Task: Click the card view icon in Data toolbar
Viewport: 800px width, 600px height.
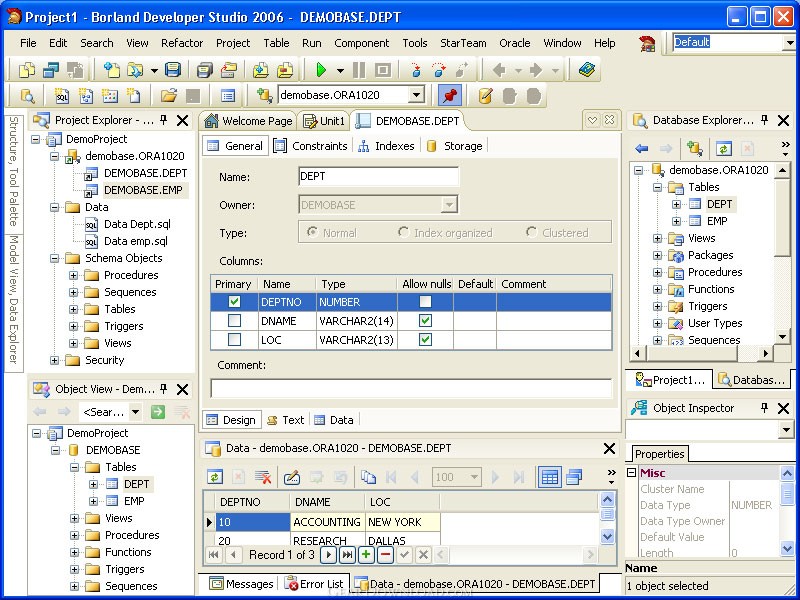Action: pyautogui.click(x=574, y=477)
